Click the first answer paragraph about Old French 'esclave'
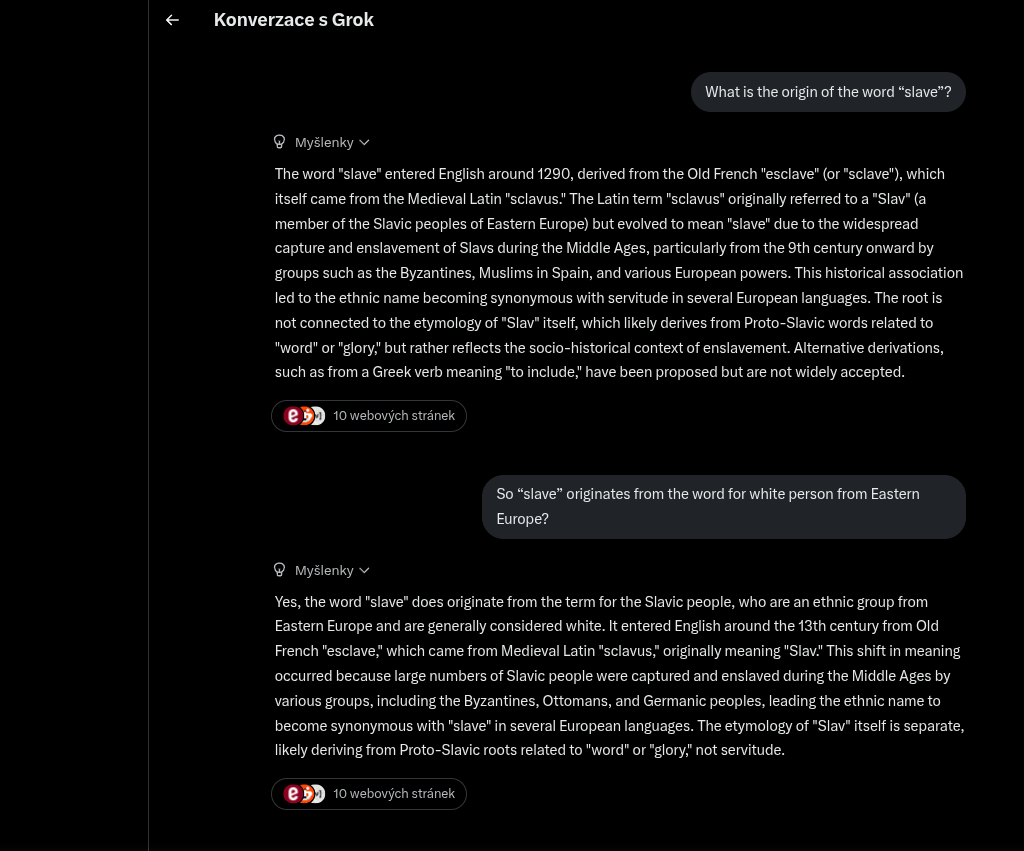The width and height of the screenshot is (1024, 851). tap(618, 273)
